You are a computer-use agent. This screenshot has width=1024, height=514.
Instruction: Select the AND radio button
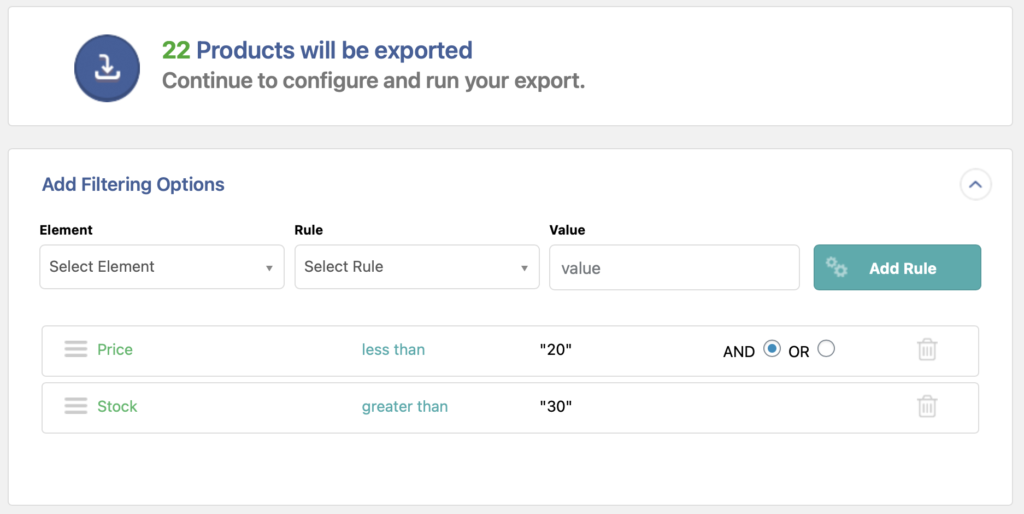pyautogui.click(x=771, y=349)
